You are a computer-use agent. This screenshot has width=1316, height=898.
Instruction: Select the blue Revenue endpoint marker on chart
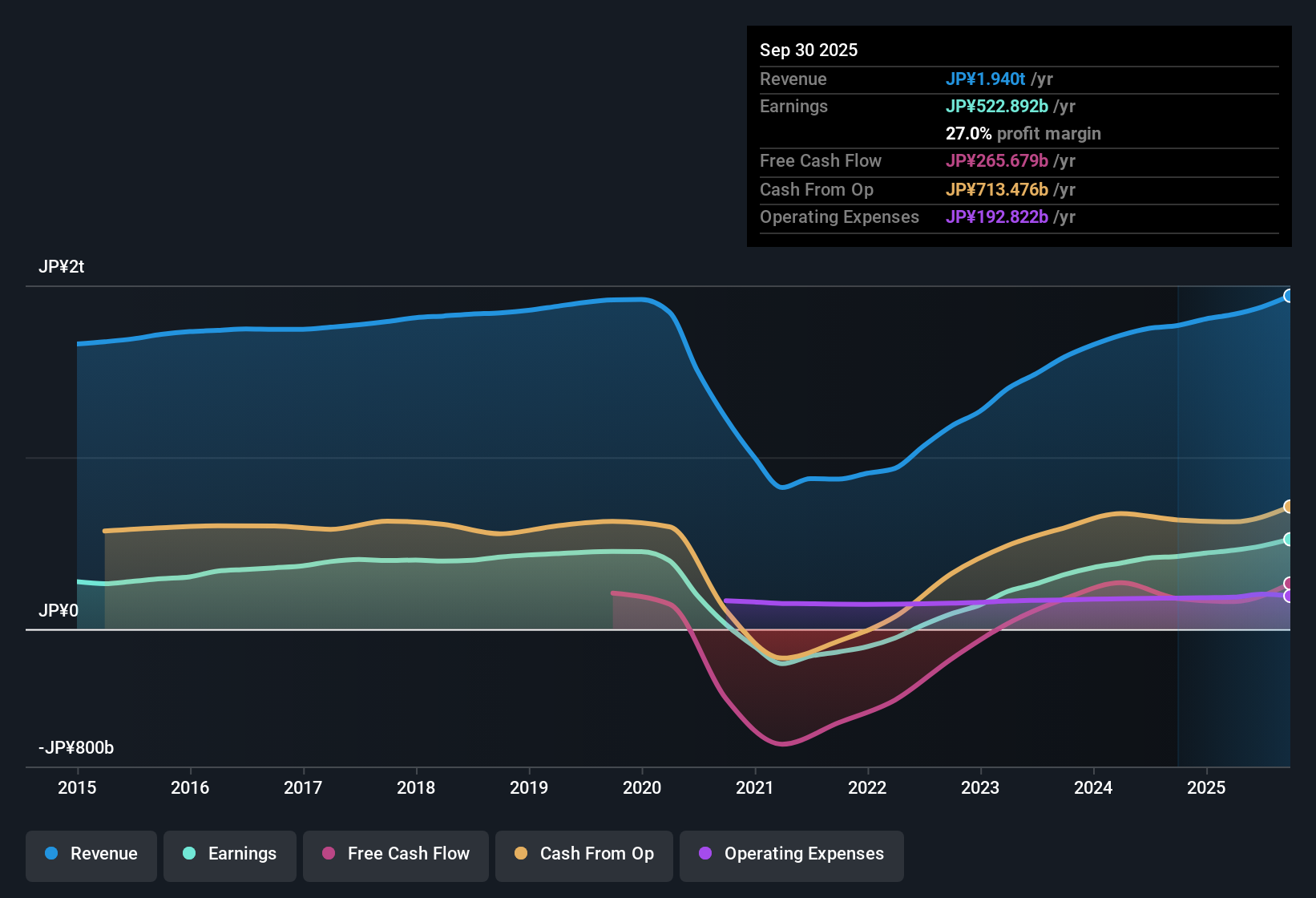click(1289, 296)
